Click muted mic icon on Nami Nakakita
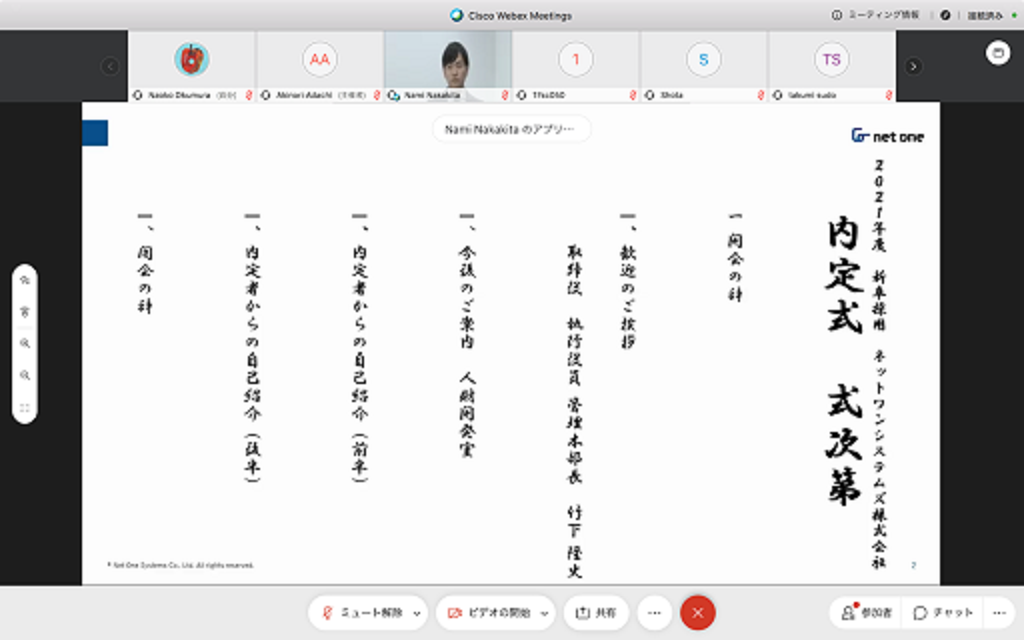This screenshot has width=1024, height=640. (504, 95)
